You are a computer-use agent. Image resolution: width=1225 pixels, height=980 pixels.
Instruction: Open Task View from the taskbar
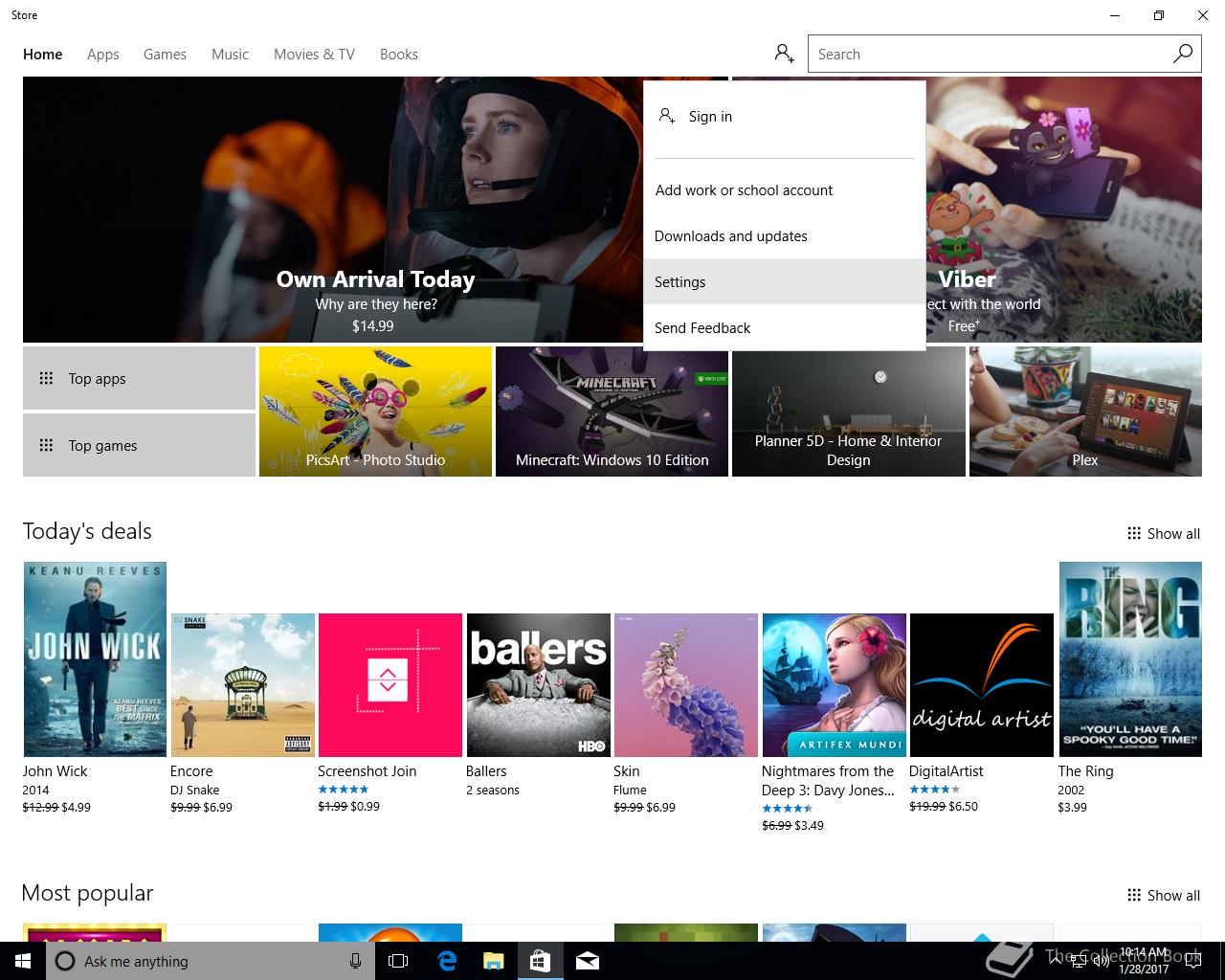[398, 961]
